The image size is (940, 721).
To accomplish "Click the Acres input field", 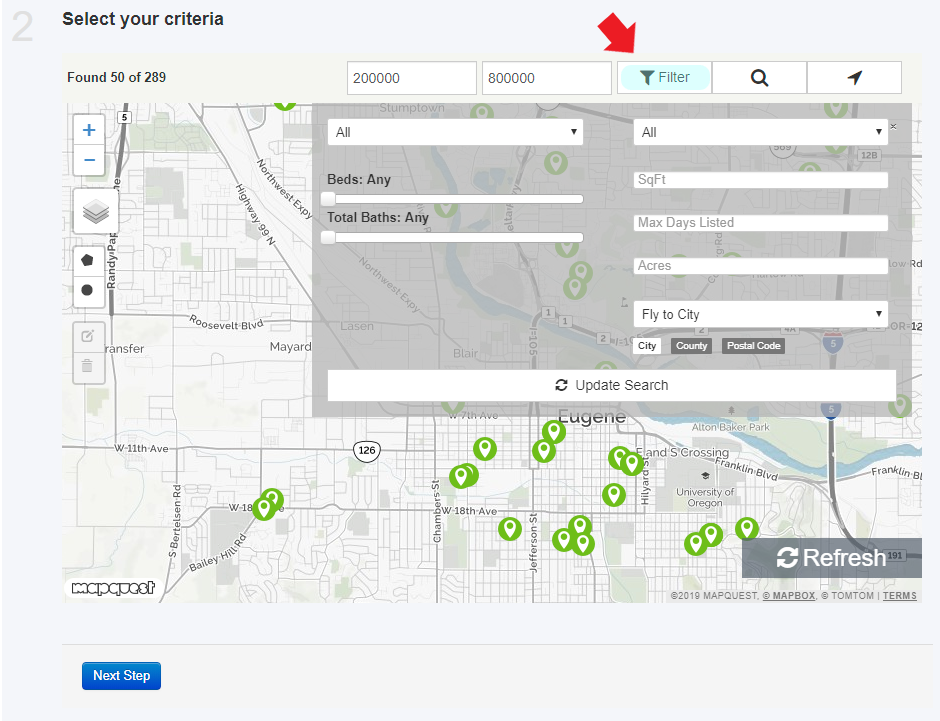I will point(761,266).
